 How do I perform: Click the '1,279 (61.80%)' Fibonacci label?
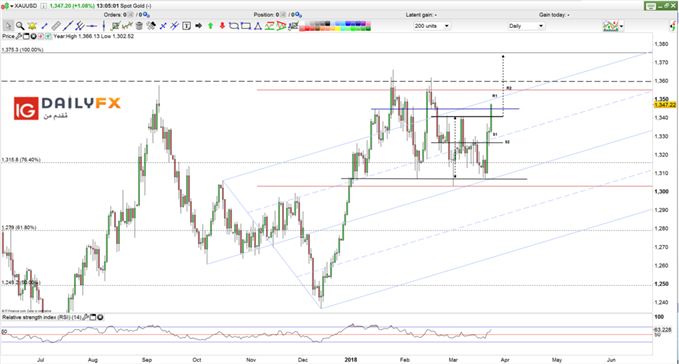[x=19, y=227]
